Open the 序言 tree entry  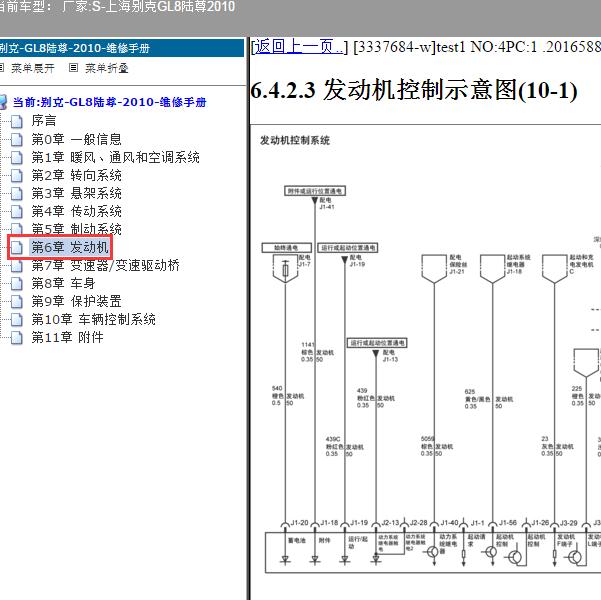[x=44, y=121]
